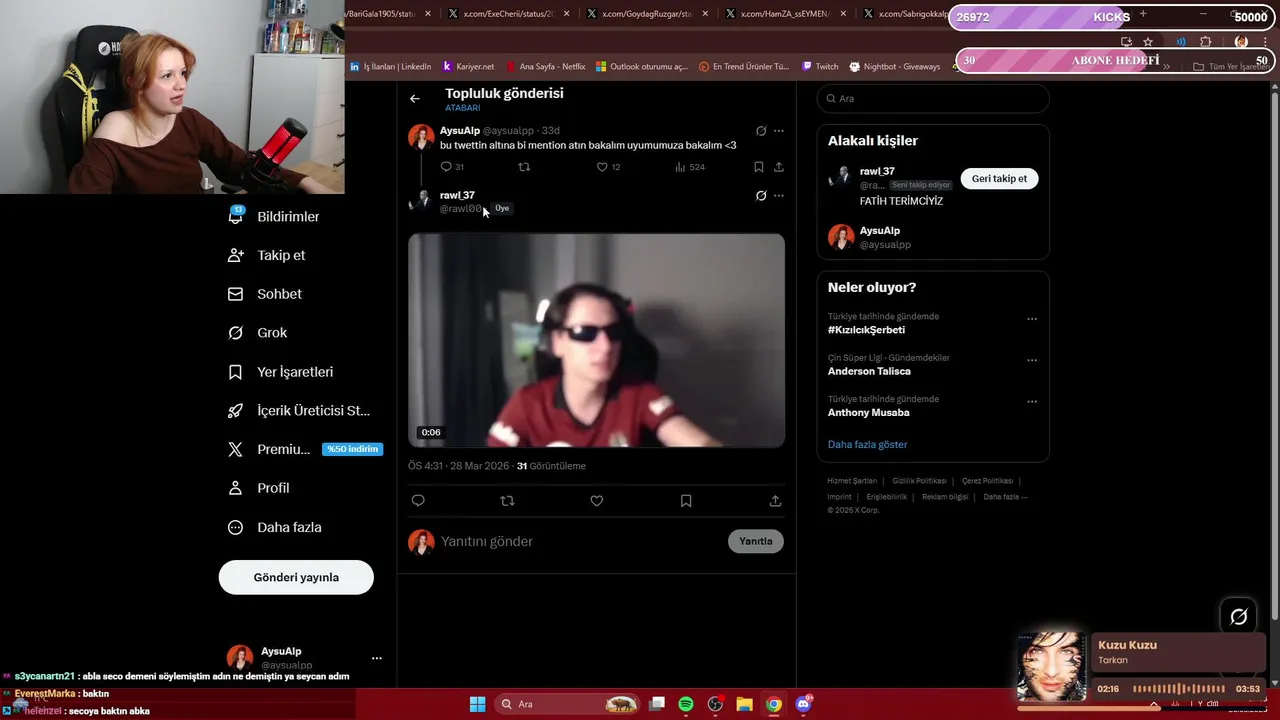Open rawl_37's profile from post author name

(457, 195)
